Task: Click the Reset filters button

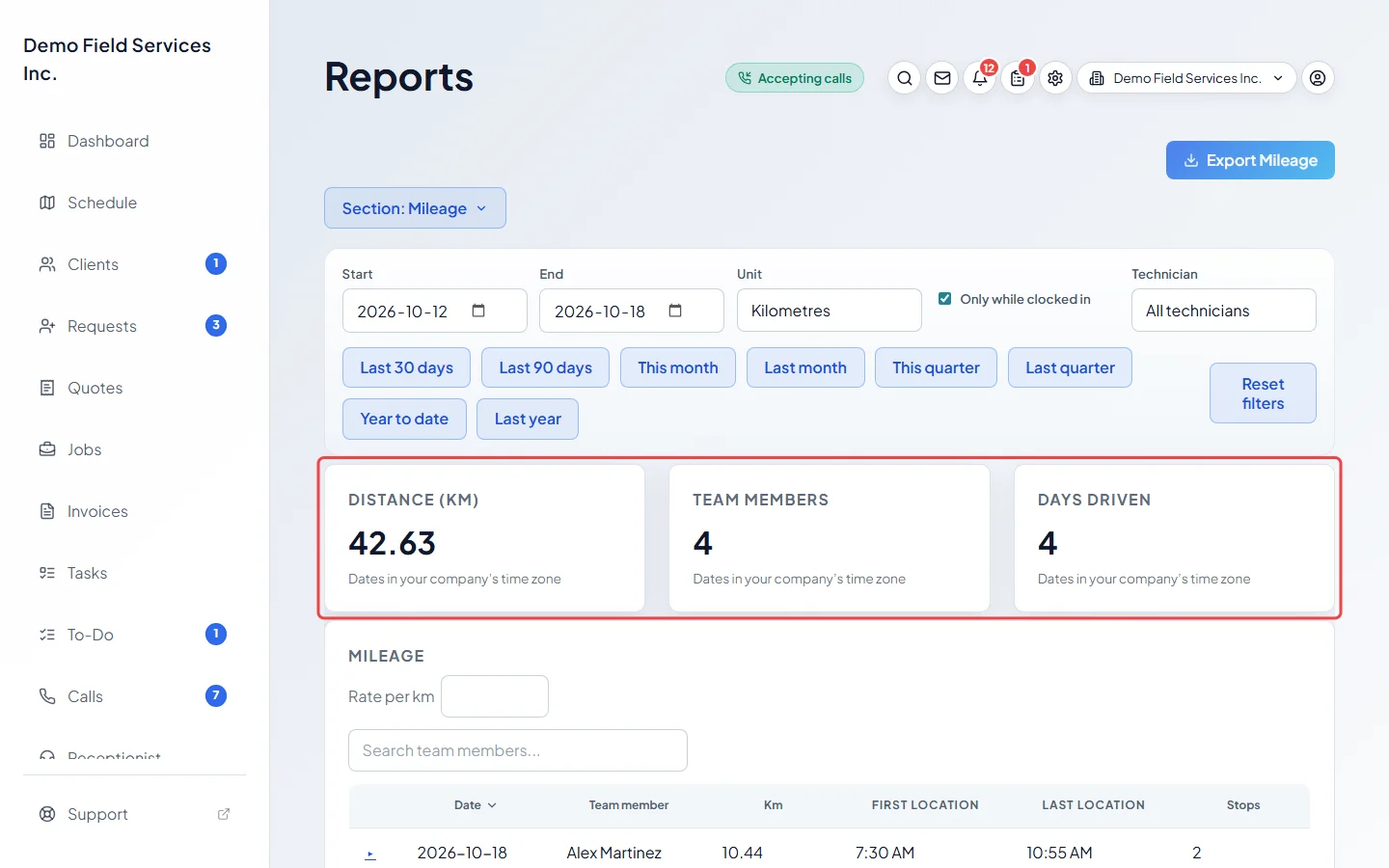Action: click(x=1263, y=393)
